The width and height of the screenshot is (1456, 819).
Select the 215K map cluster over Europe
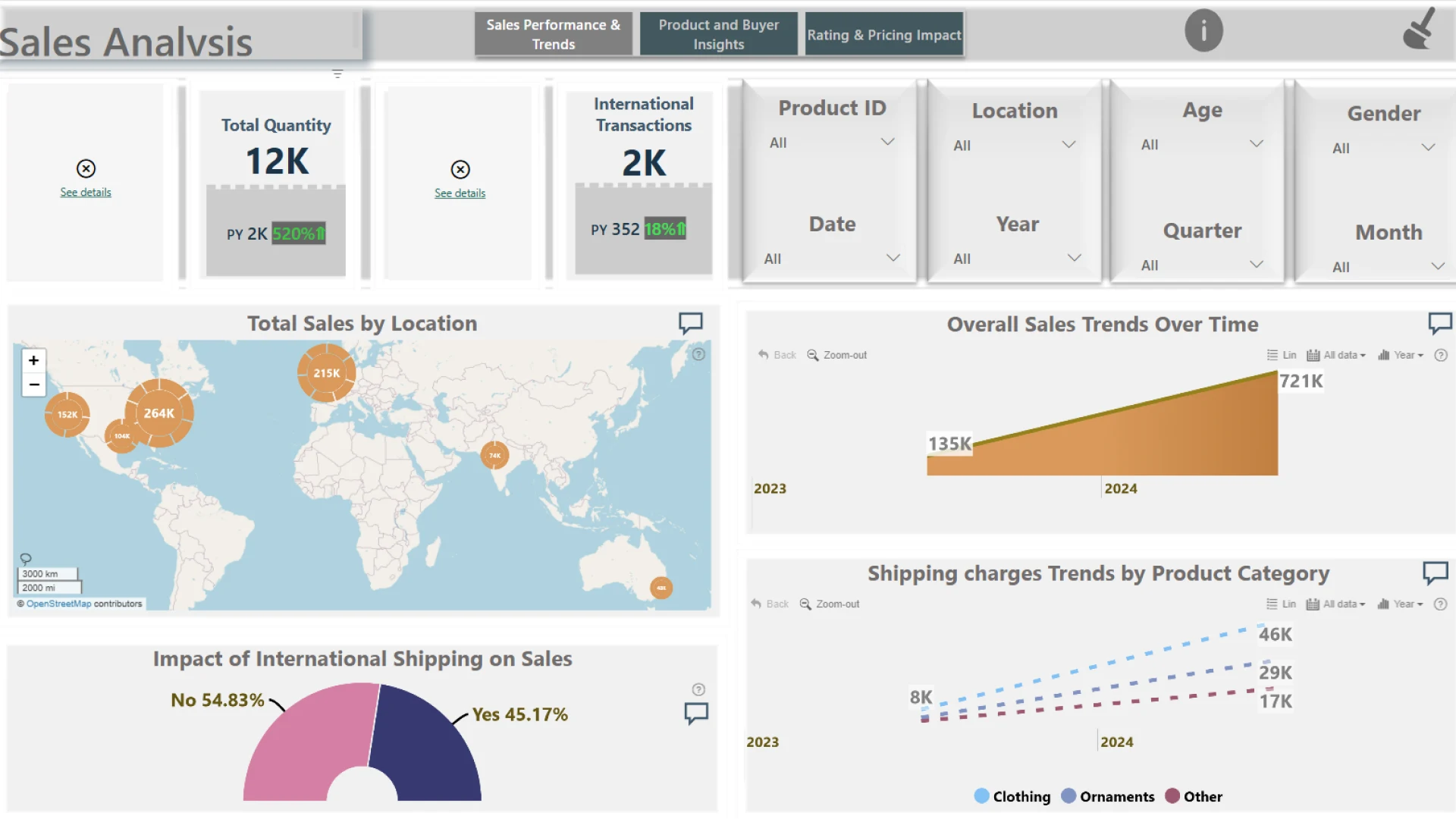(x=327, y=373)
